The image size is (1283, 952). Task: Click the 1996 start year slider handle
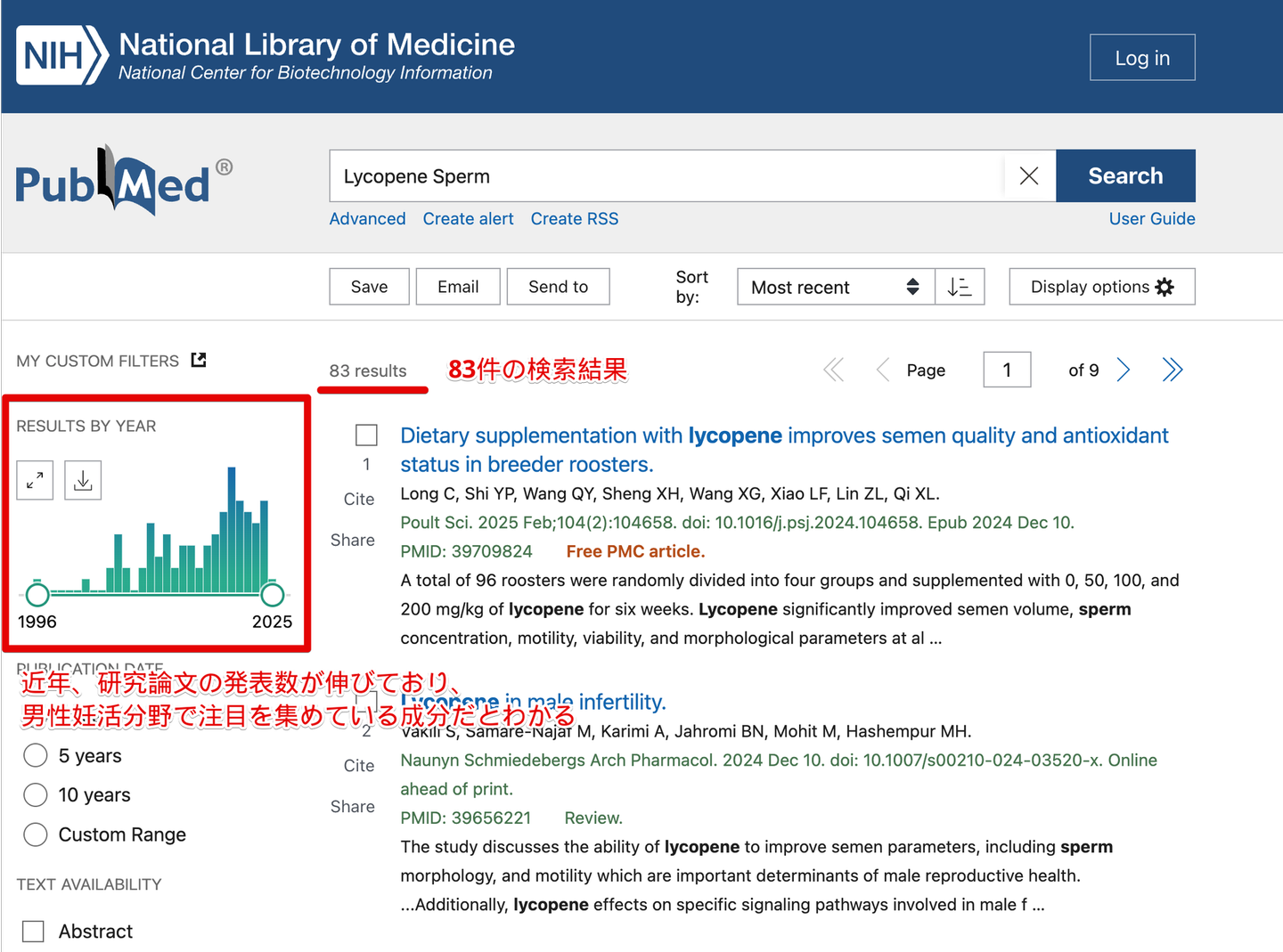click(x=37, y=594)
